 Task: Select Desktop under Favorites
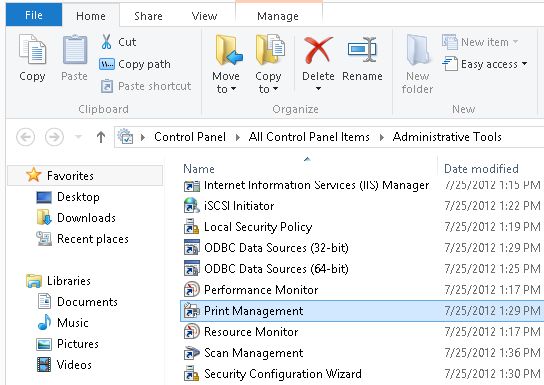point(78,197)
